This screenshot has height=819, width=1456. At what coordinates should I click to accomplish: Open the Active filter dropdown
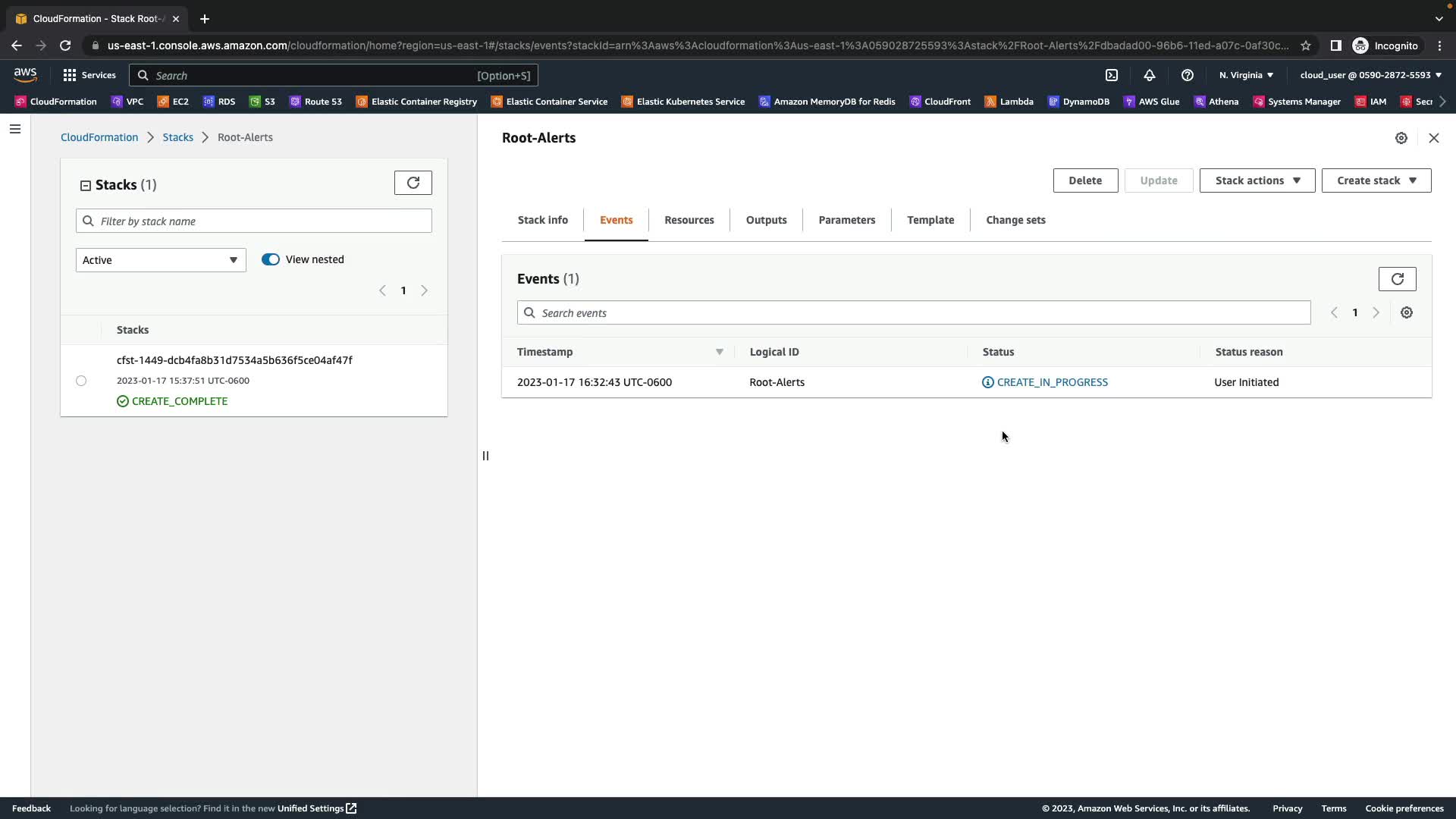tap(161, 260)
